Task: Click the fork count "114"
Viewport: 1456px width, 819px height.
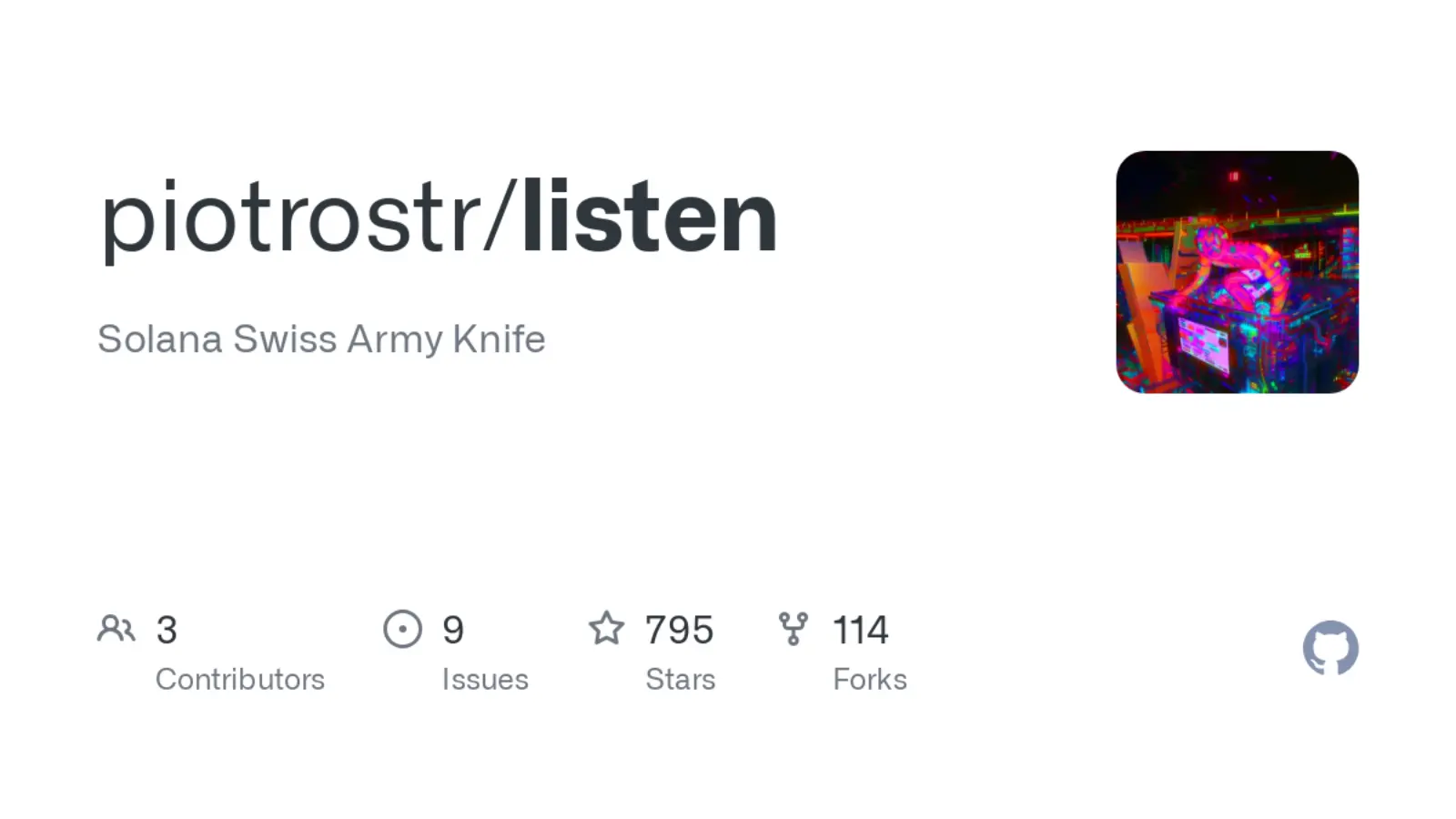Action: coord(860,630)
